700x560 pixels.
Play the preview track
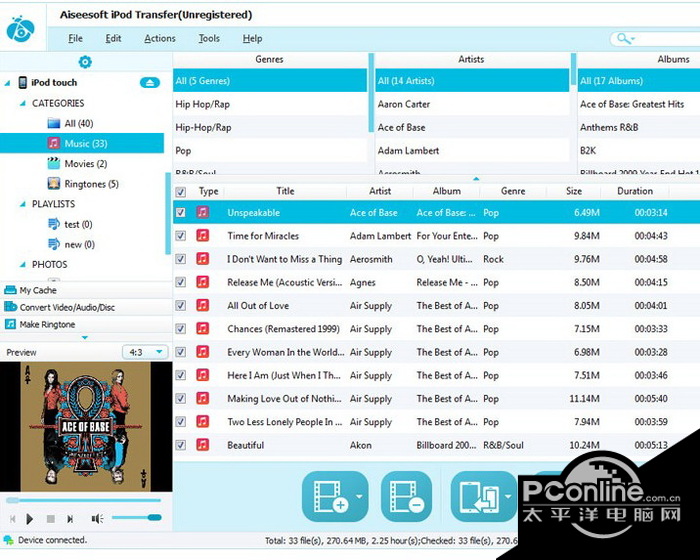tap(30, 519)
